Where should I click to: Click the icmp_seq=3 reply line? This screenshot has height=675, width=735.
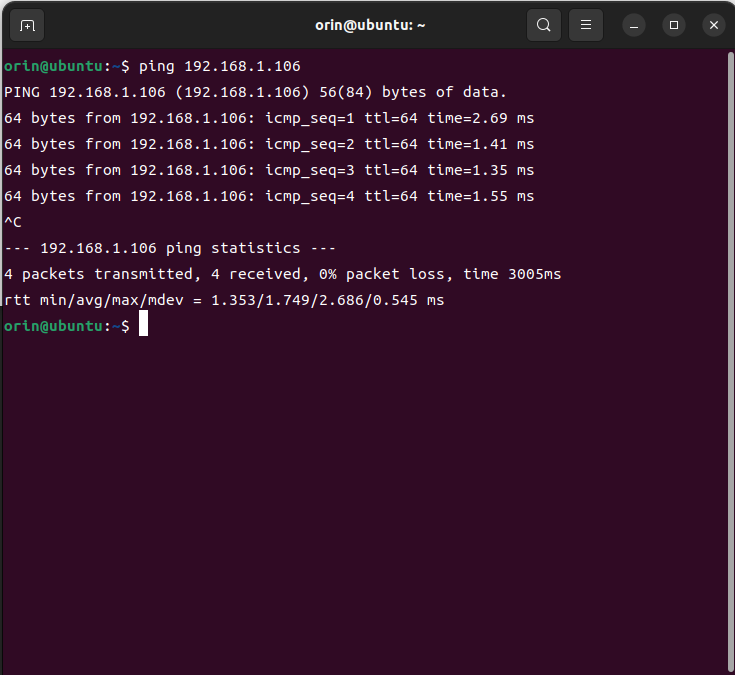pyautogui.click(x=269, y=170)
